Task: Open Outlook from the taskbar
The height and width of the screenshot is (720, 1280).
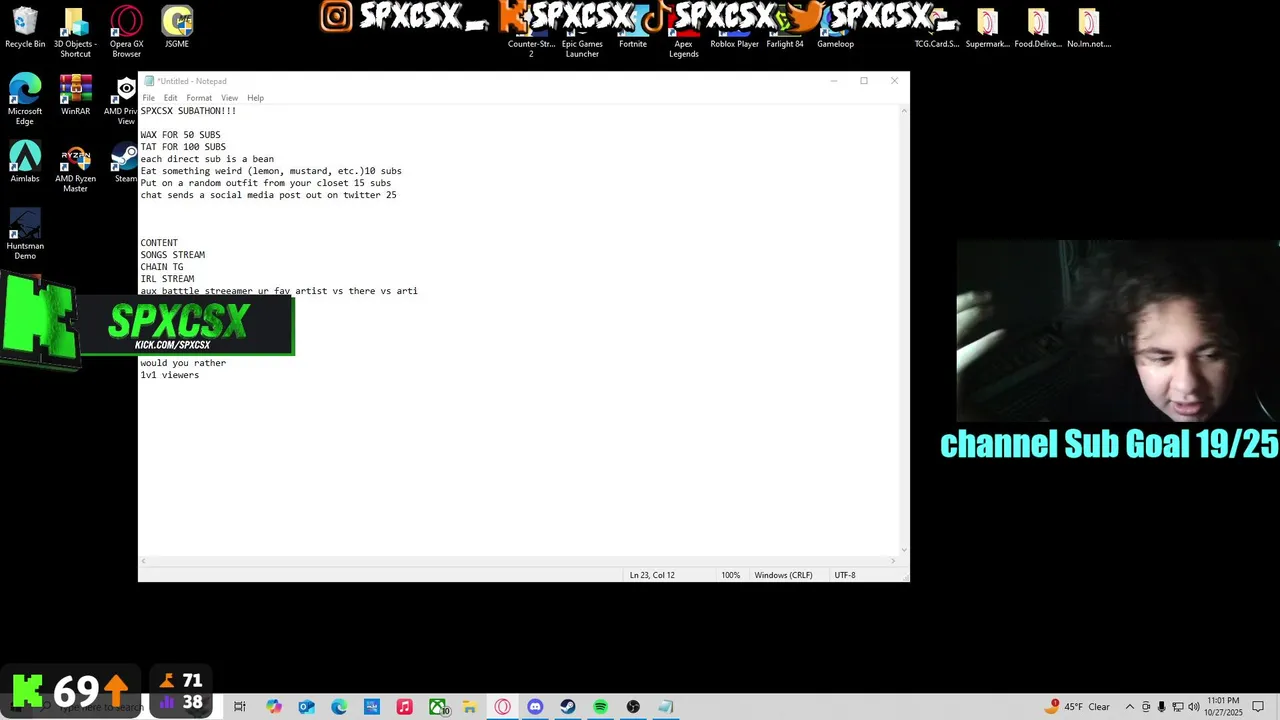Action: click(307, 707)
